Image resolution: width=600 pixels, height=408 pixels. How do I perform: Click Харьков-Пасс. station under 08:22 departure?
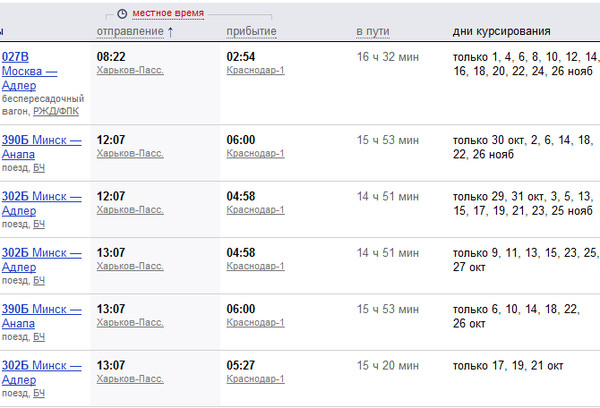tap(130, 70)
